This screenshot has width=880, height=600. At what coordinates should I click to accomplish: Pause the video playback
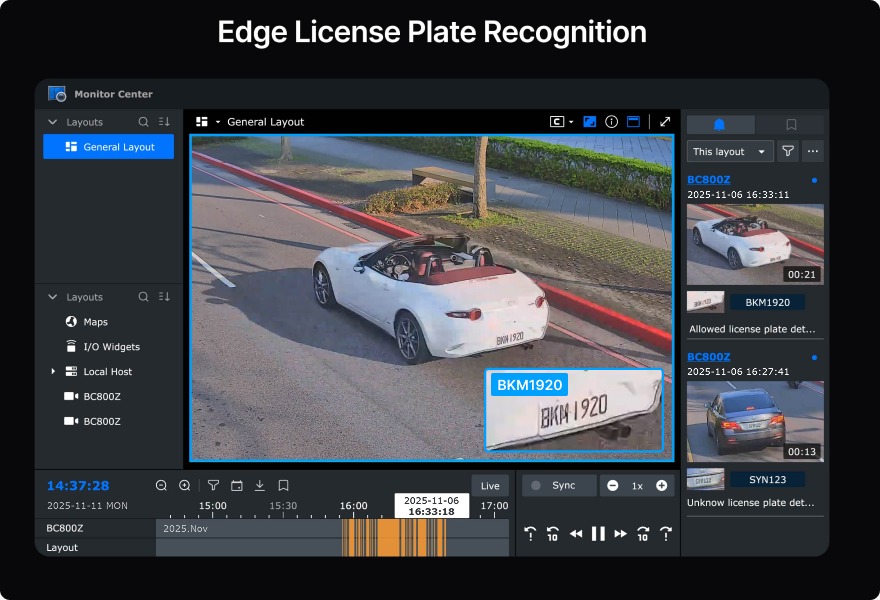coord(598,534)
